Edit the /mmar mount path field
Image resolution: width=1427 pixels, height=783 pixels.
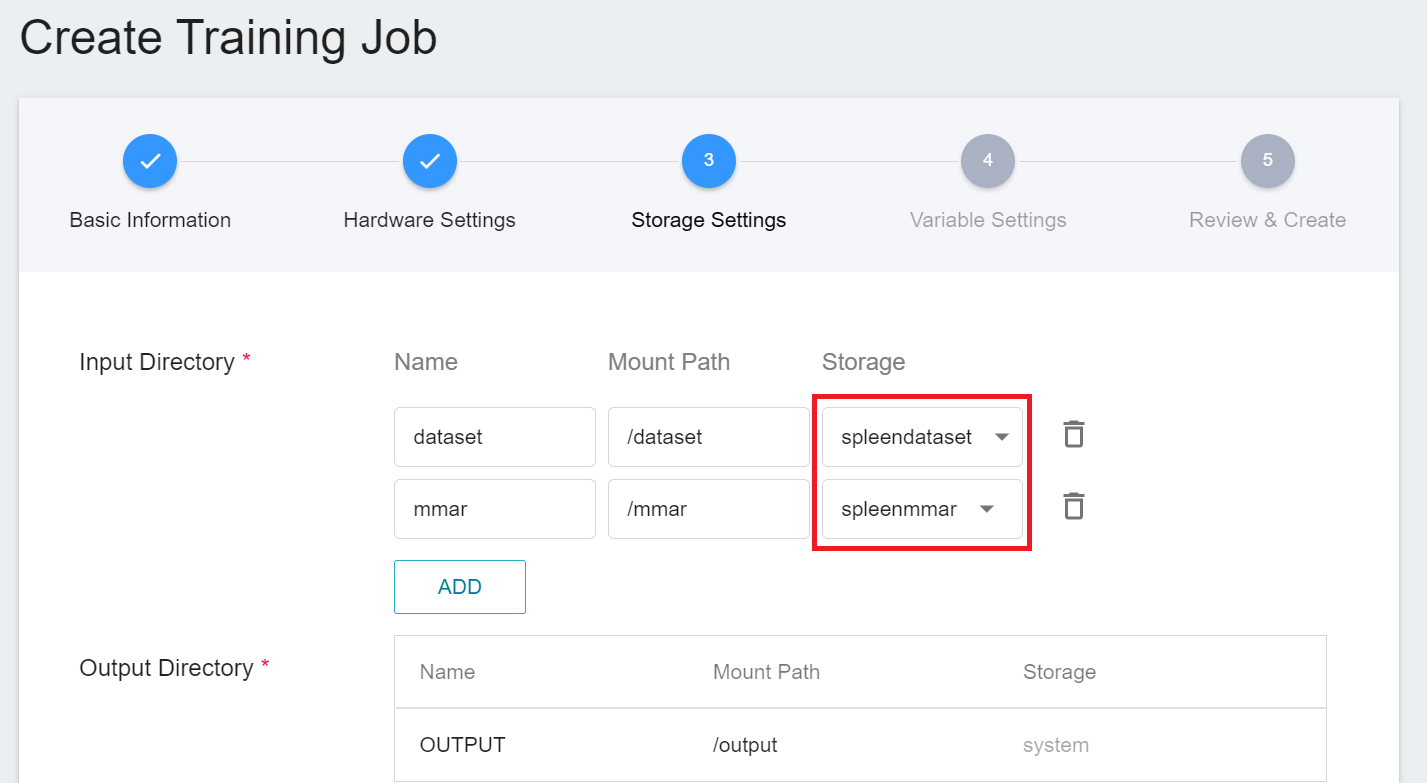(x=708, y=509)
